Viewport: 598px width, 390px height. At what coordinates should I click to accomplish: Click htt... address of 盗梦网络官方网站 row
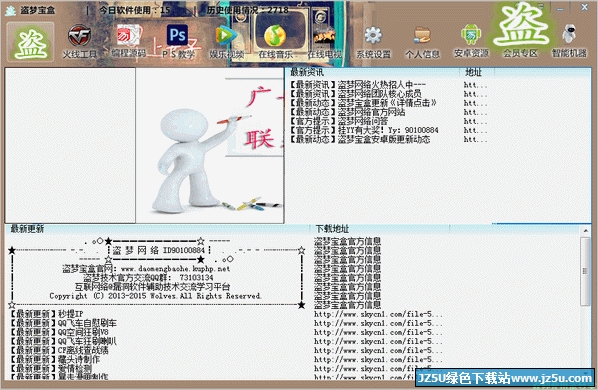click(476, 112)
